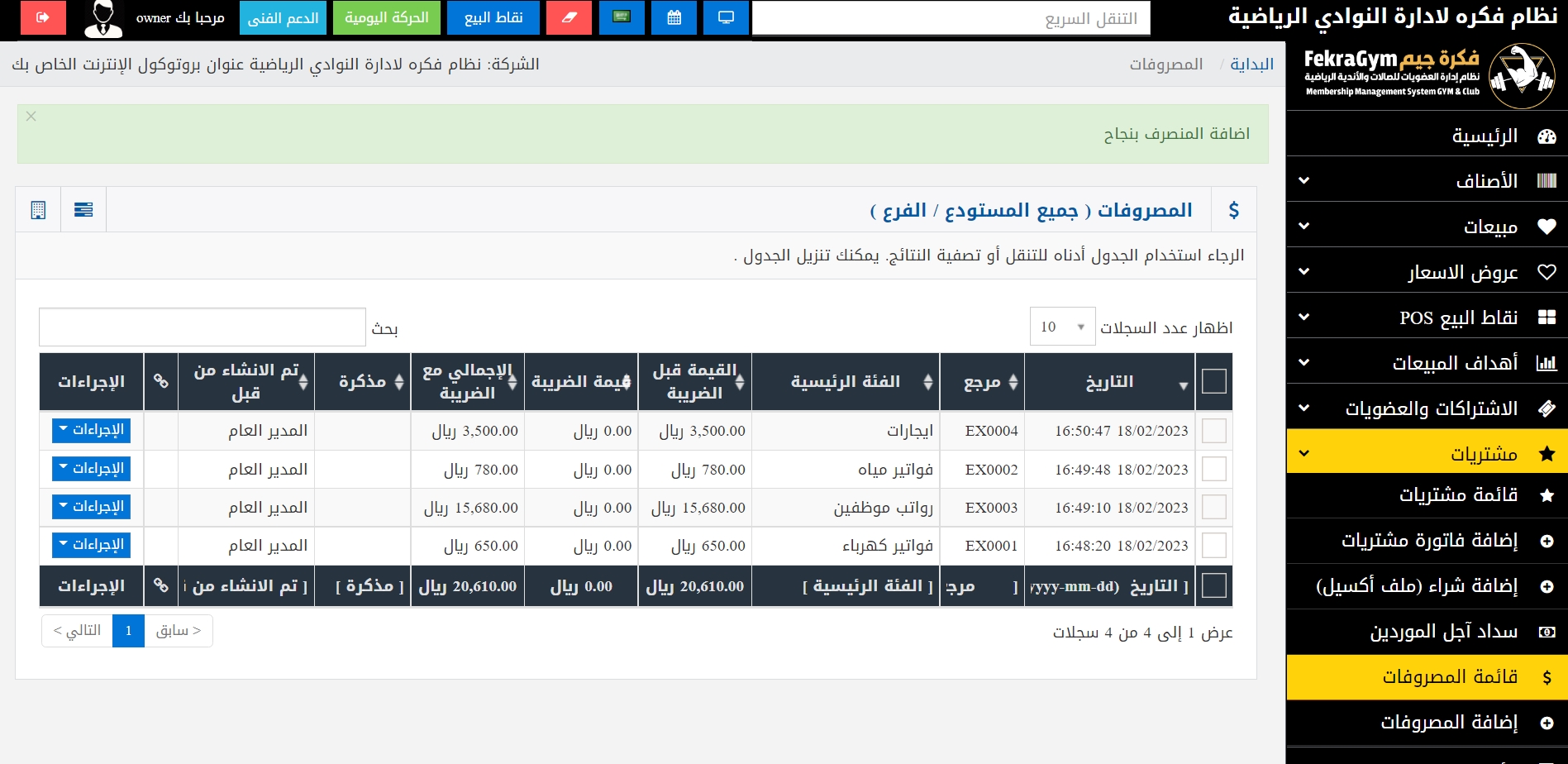
Task: Select the checkbox for expense EX0004
Action: coord(1213,431)
